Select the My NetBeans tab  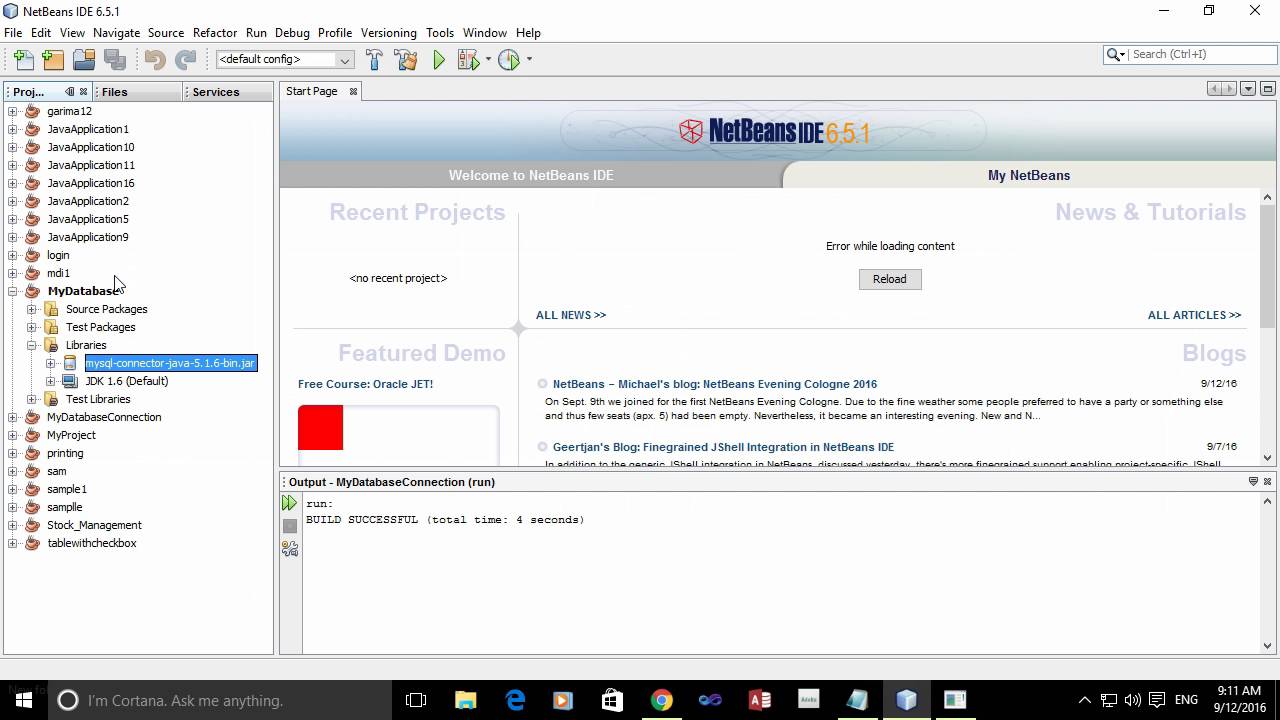[1029, 175]
